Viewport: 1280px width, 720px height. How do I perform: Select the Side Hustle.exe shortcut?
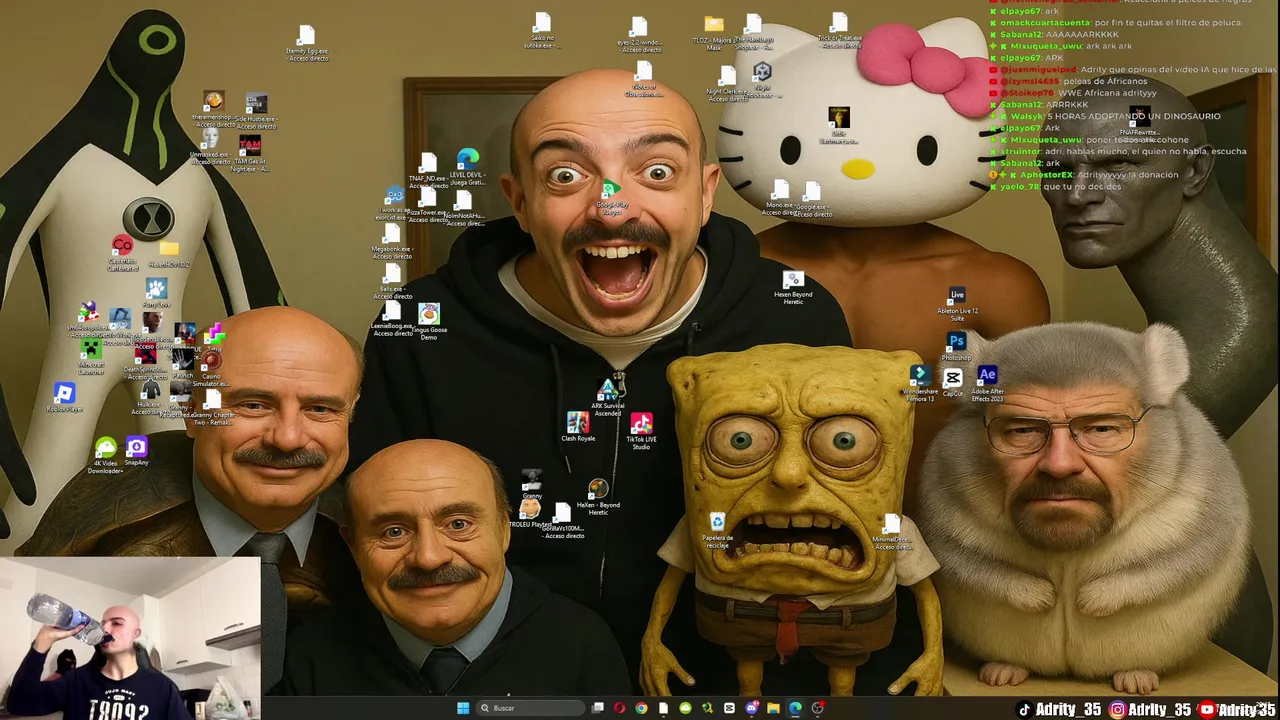256,104
